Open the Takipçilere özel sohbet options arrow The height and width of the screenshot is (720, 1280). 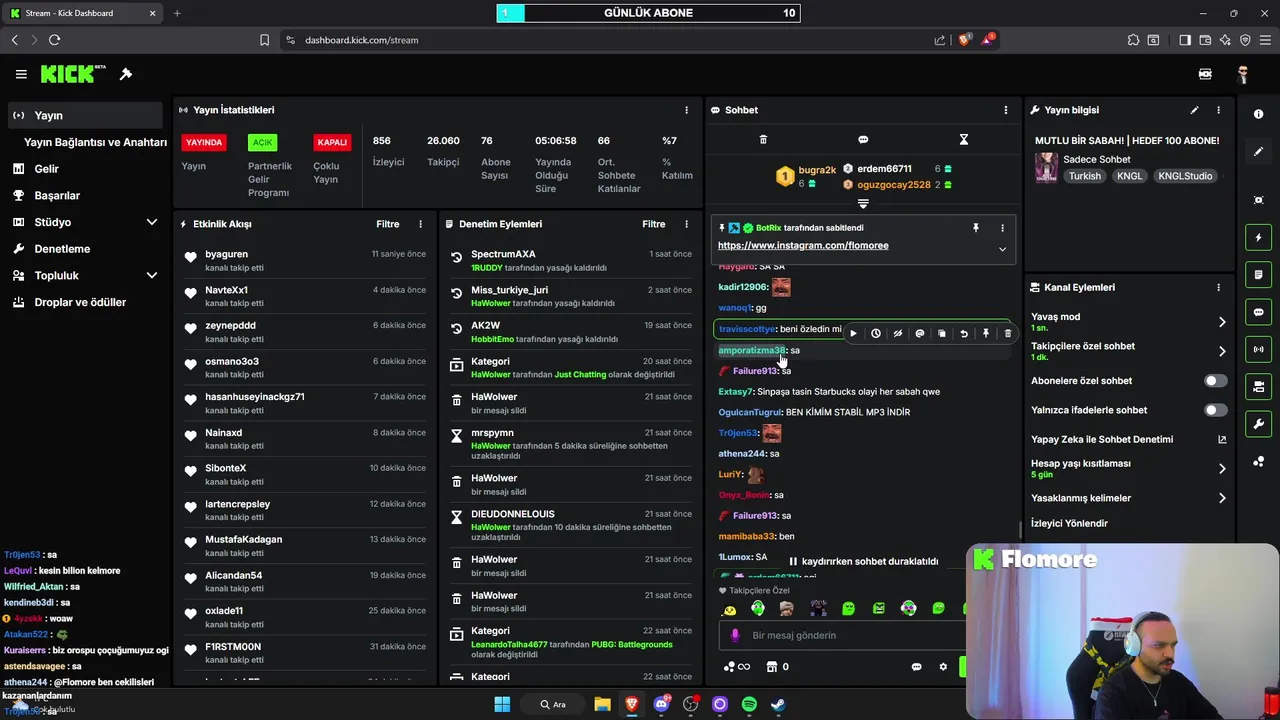coord(1222,351)
